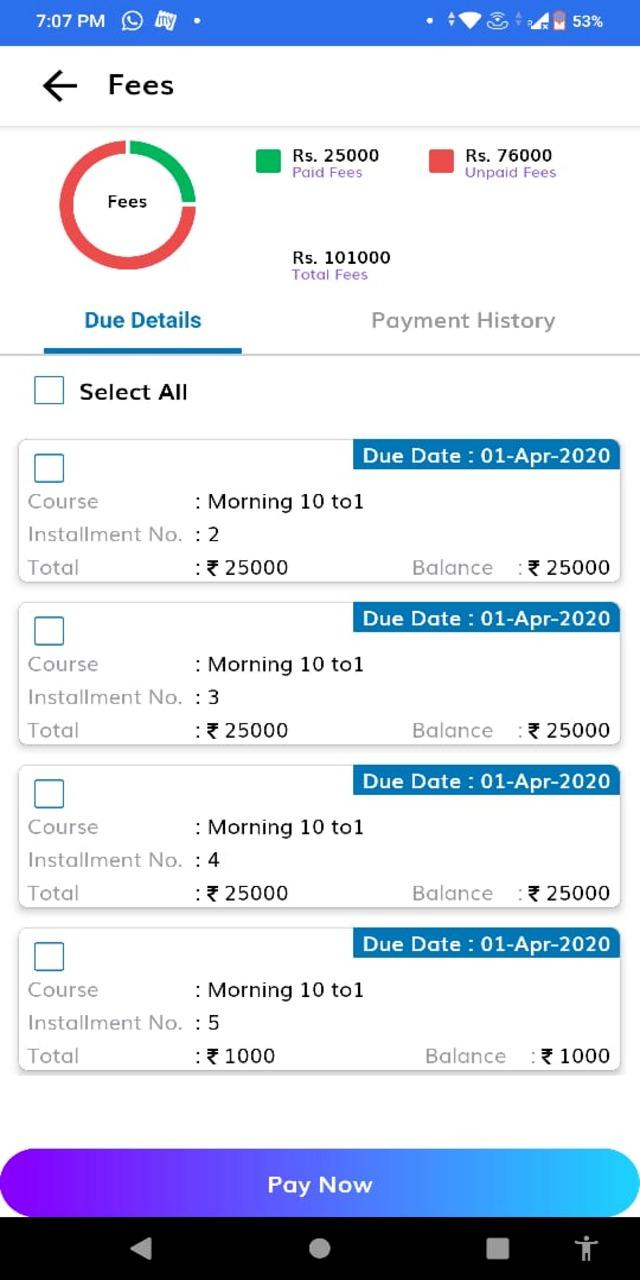
Task: Open the recent apps square button
Action: pos(497,1248)
